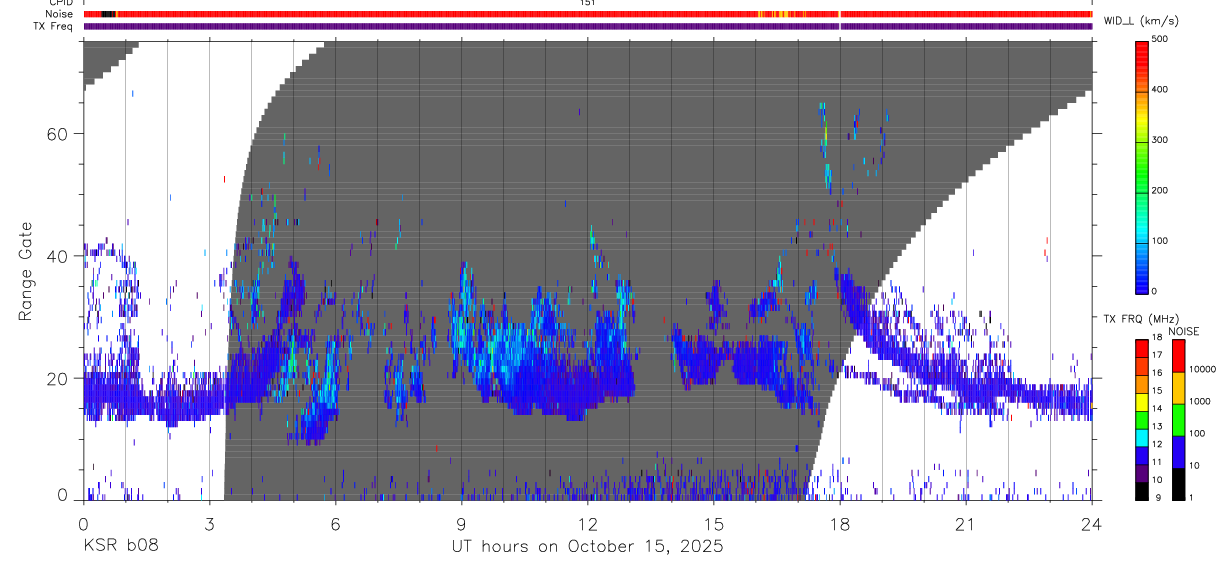Click UT hours axis tick '24'
The height and width of the screenshot is (567, 1228).
click(1091, 523)
